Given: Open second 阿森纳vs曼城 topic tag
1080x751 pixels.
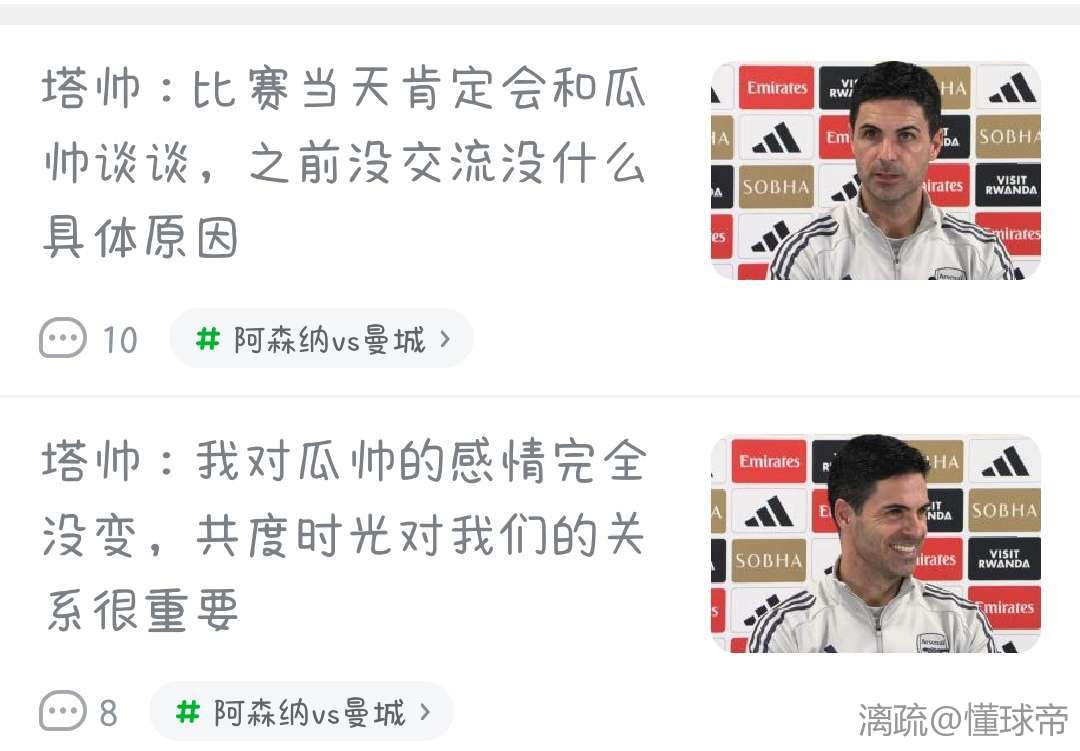Looking at the screenshot, I should point(301,711).
